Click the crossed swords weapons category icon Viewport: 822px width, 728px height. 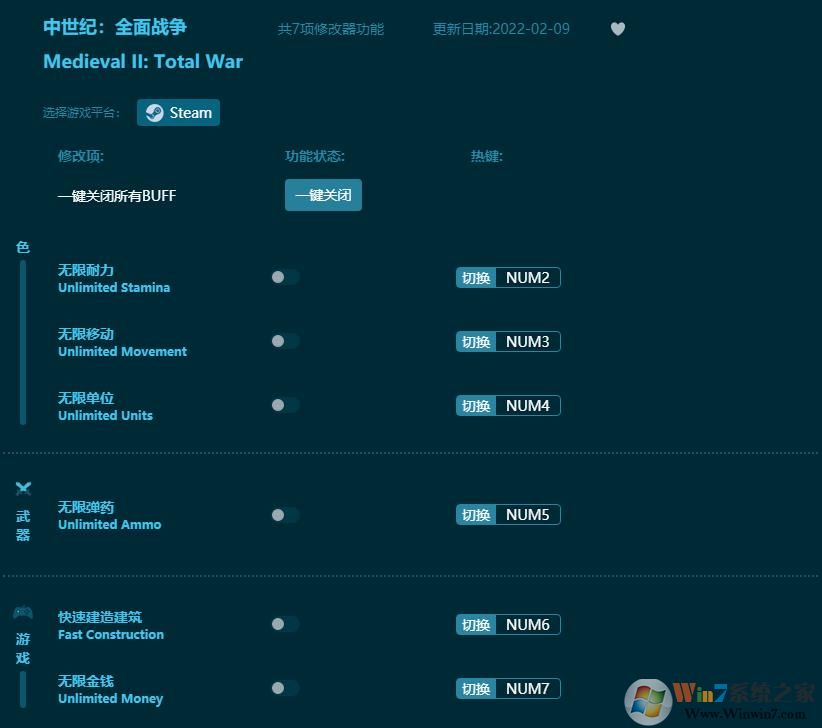(23, 489)
